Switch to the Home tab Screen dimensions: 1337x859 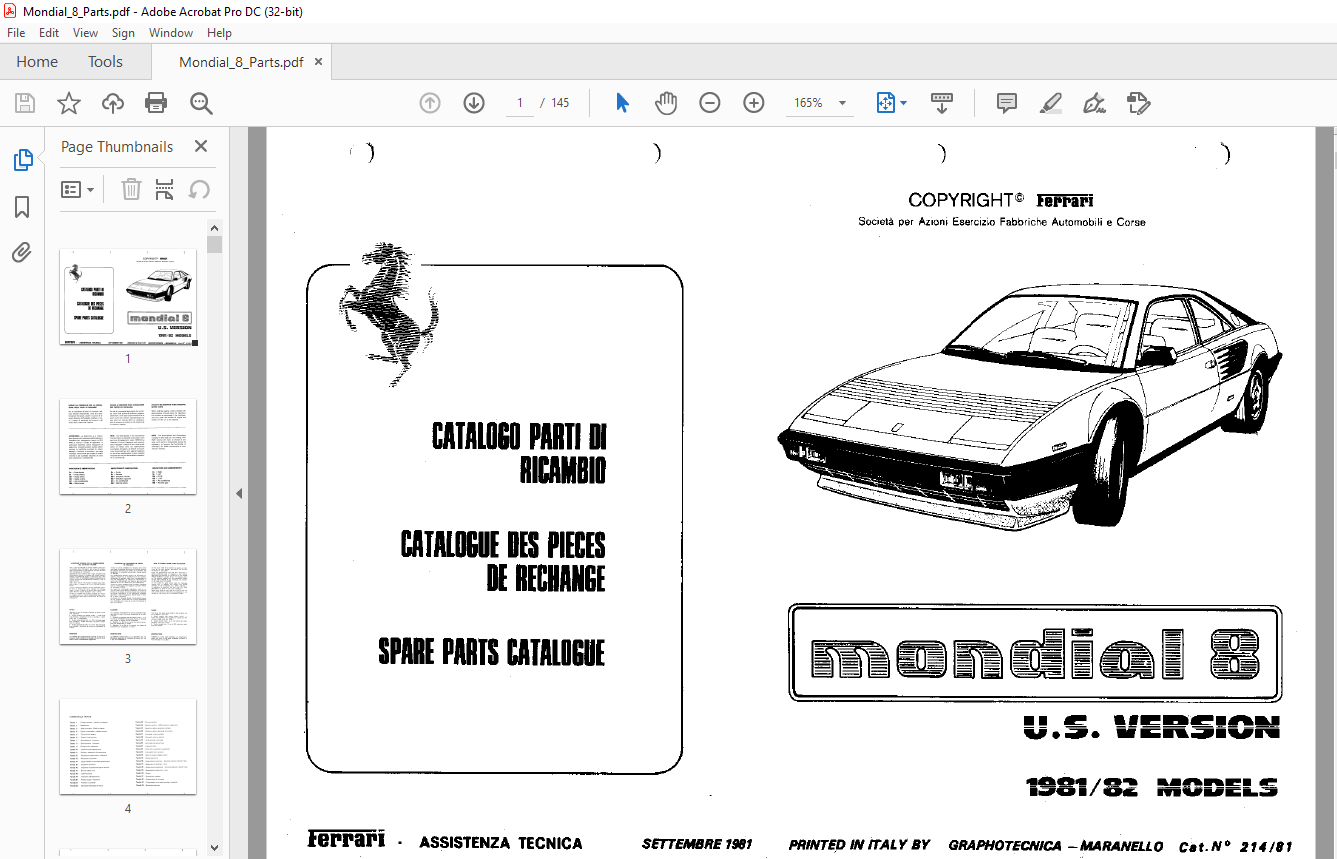(x=37, y=62)
